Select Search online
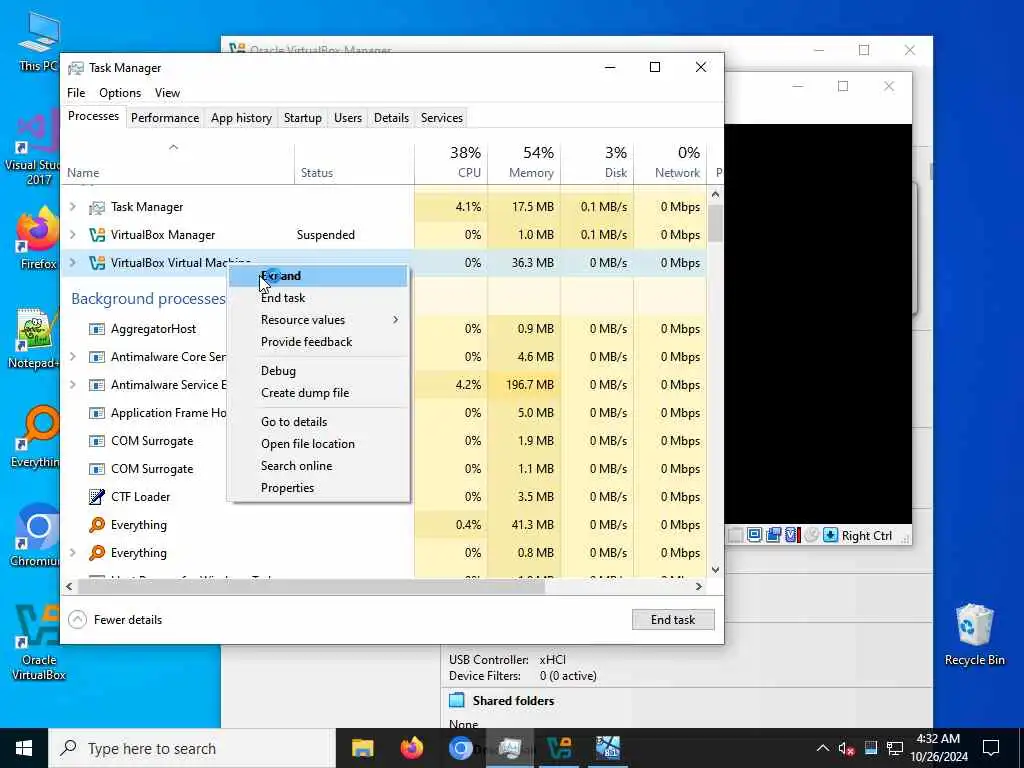Screen dimensions: 1024x768 pyautogui.click(x=318, y=466)
